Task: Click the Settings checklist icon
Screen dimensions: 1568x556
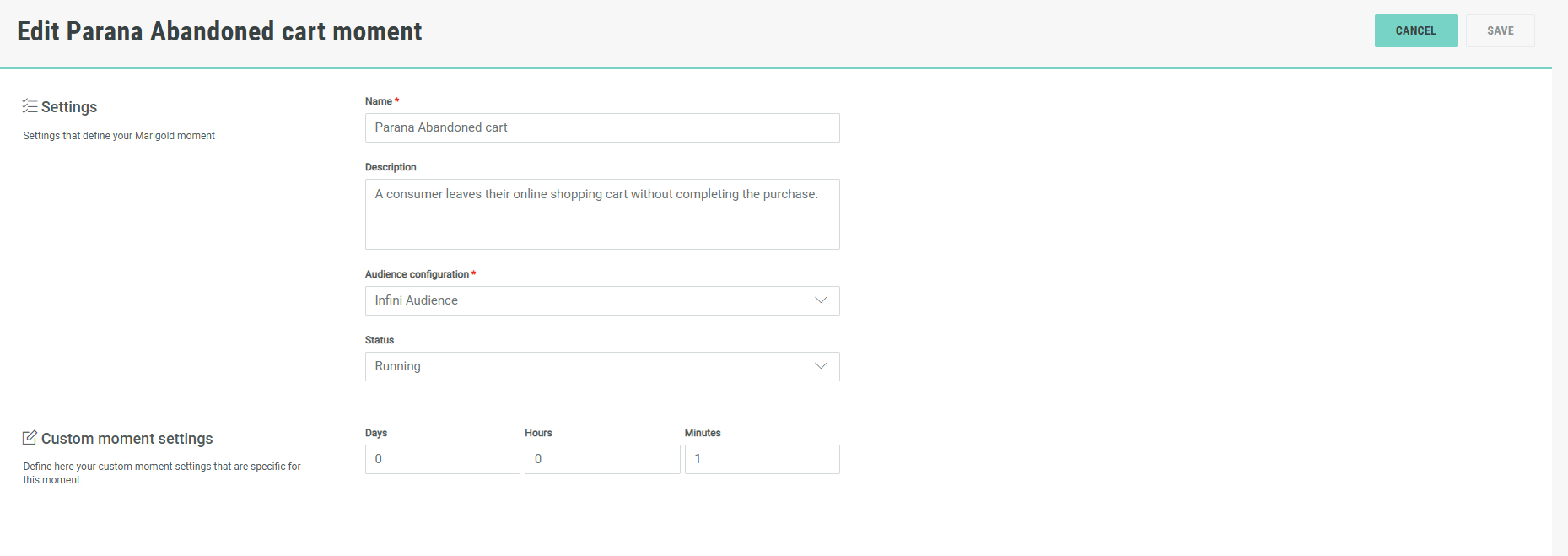Action: (x=30, y=106)
